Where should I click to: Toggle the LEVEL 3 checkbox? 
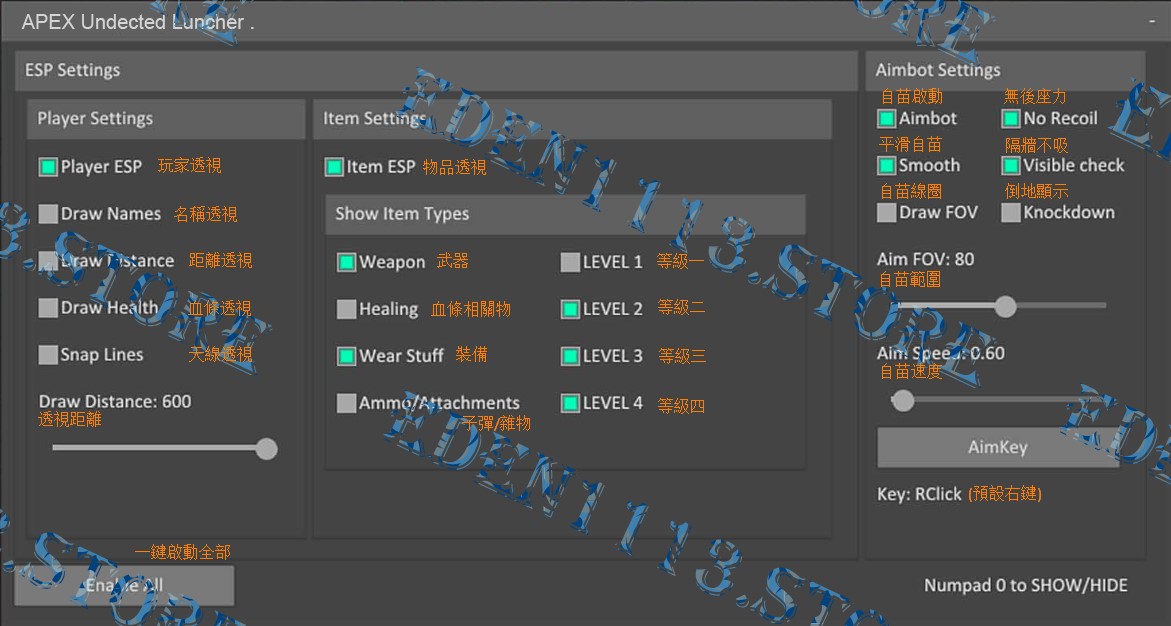pos(570,356)
